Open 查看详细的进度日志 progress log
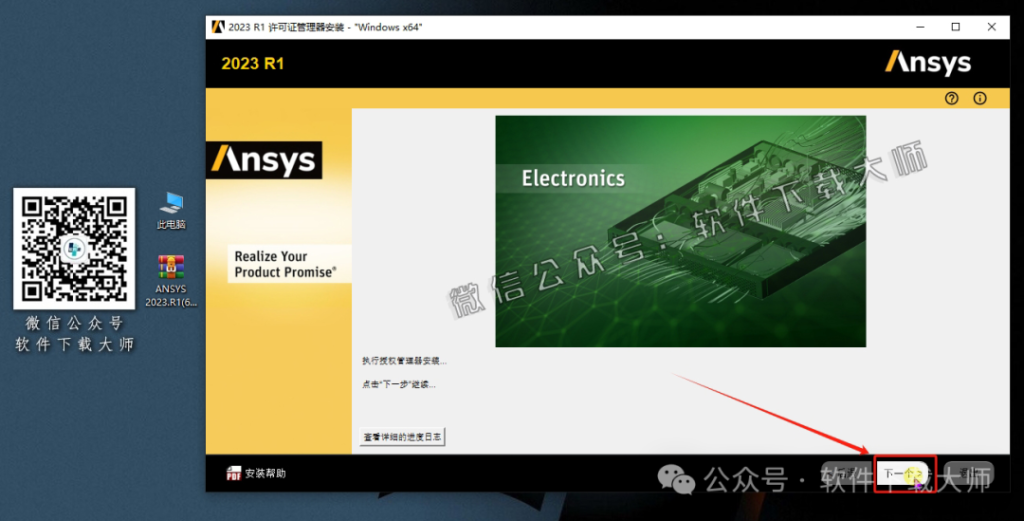 (402, 437)
